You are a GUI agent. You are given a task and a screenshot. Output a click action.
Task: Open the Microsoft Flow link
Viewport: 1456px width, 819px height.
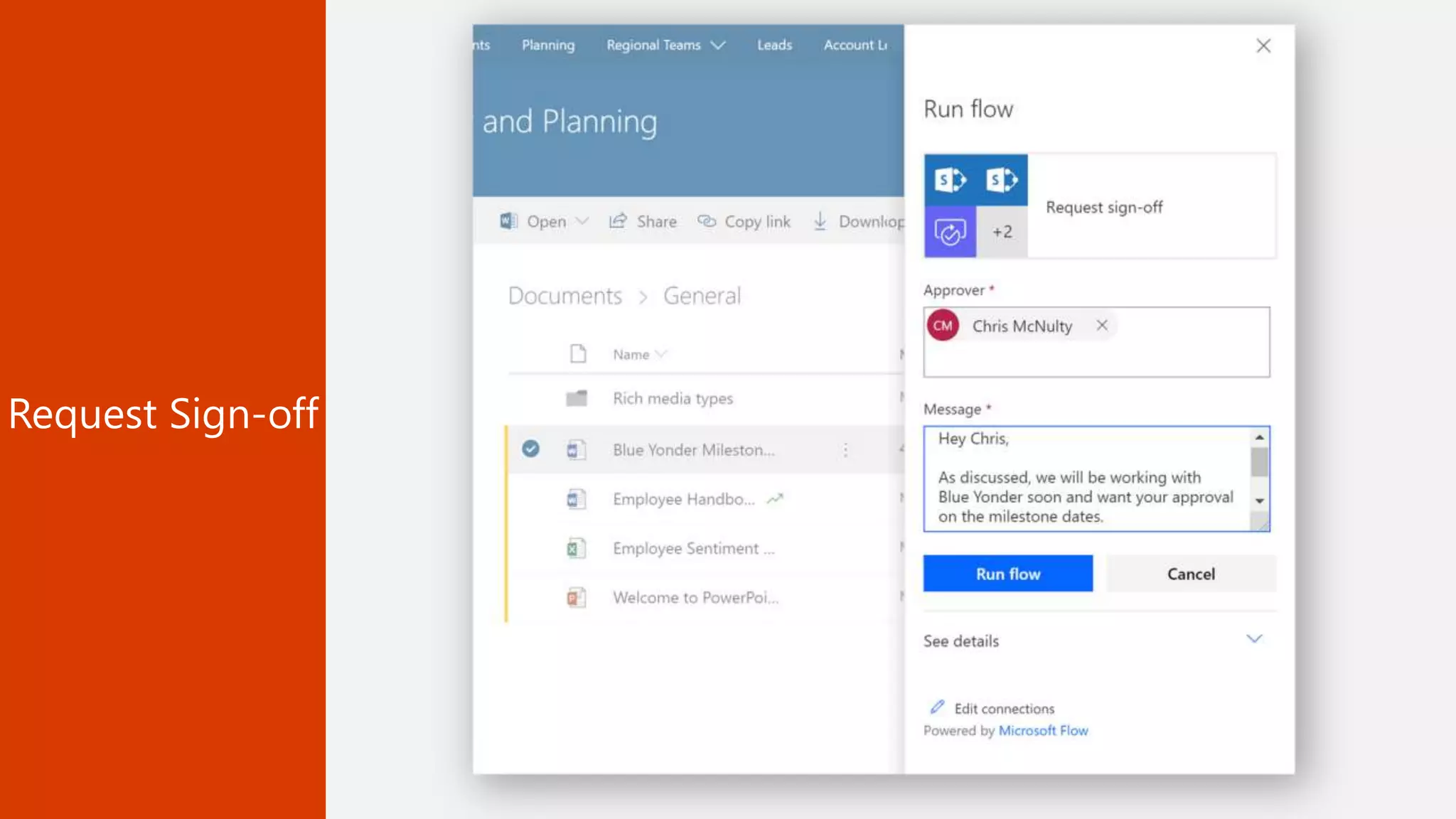click(x=1043, y=731)
